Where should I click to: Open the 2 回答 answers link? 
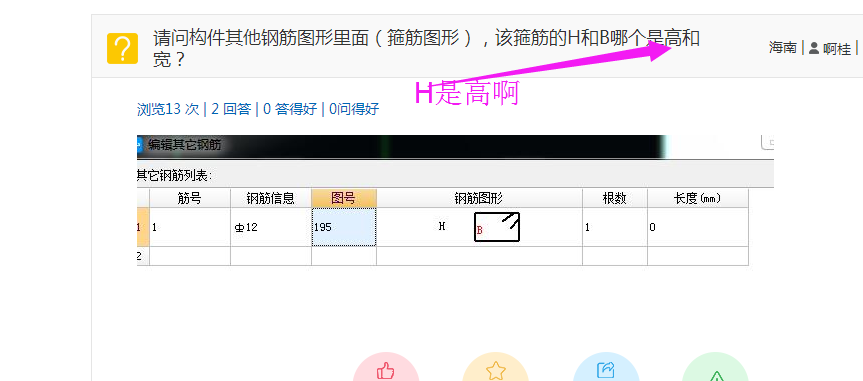click(x=231, y=109)
